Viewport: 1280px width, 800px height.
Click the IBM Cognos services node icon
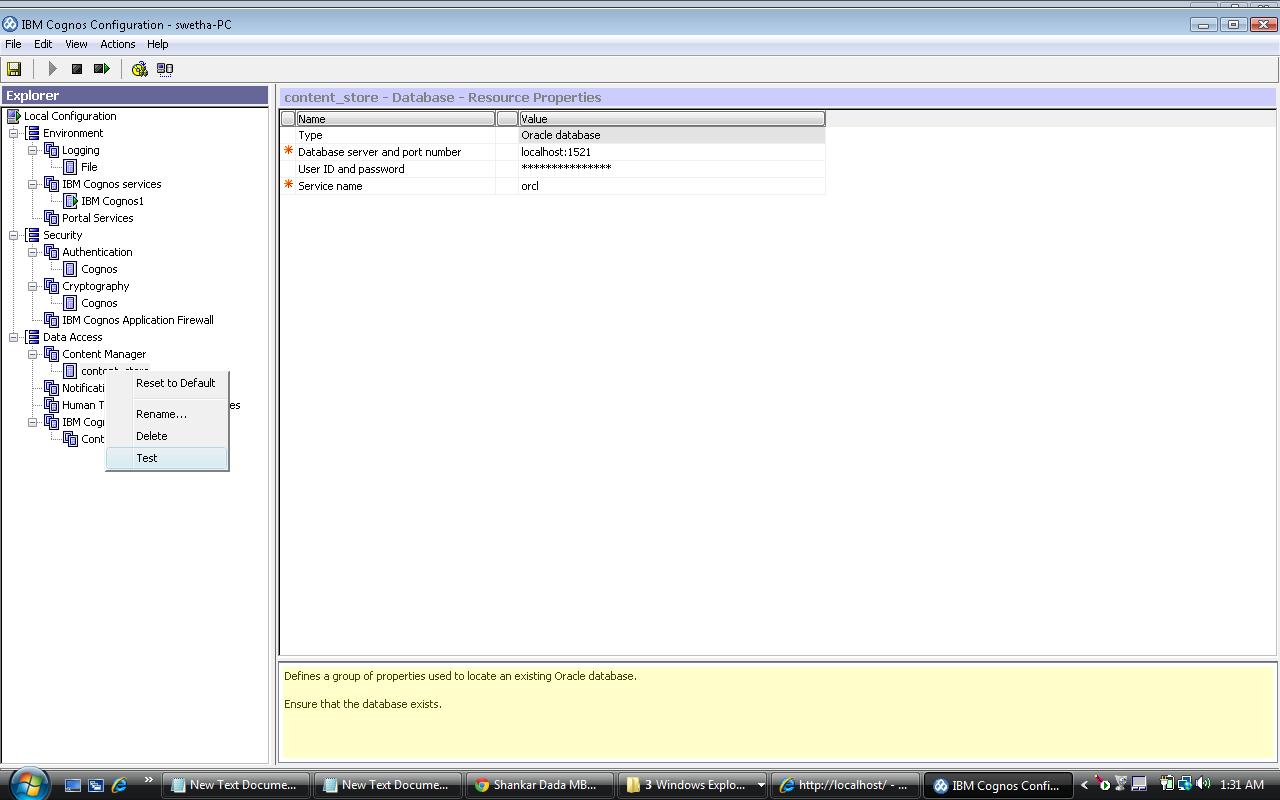pos(51,184)
